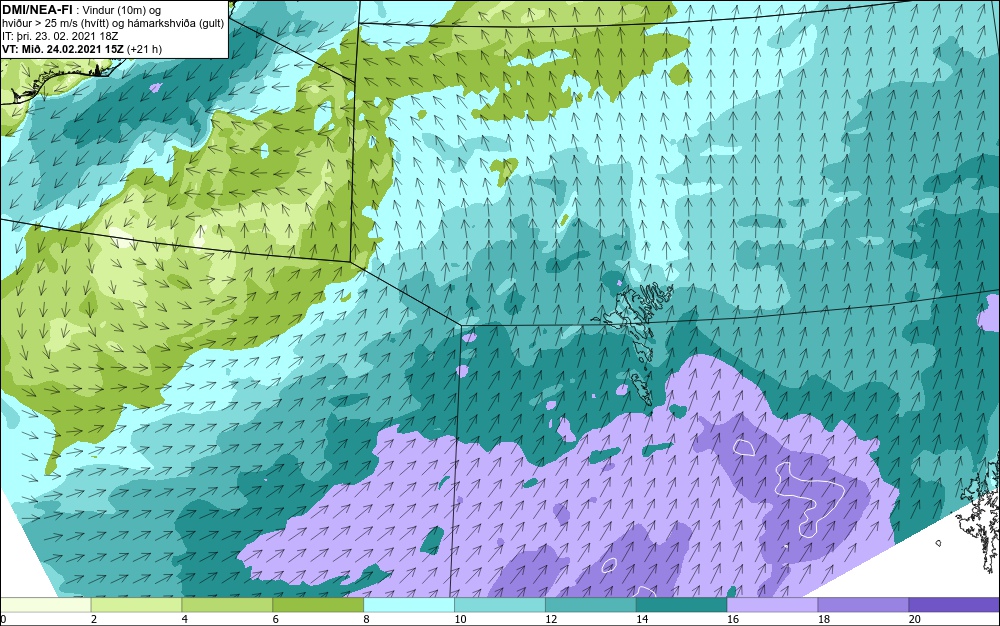The image size is (1000, 626).
Task: Click the legend label "14"
Action: tap(642, 619)
